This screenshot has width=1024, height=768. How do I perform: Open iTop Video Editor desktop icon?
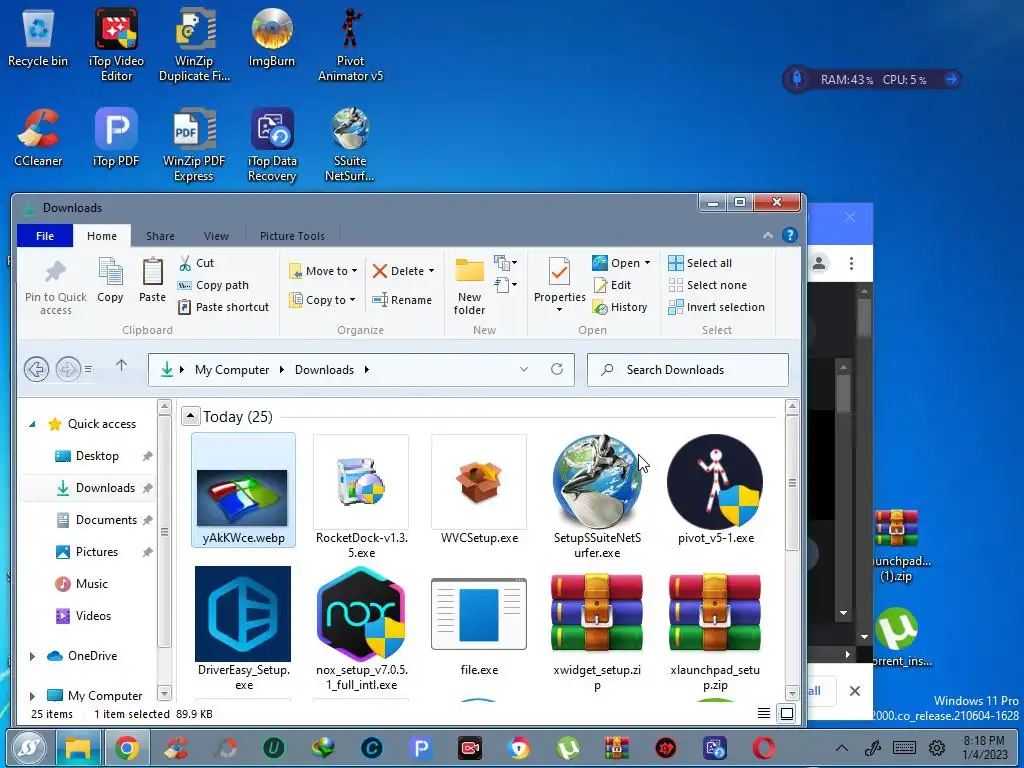(116, 46)
